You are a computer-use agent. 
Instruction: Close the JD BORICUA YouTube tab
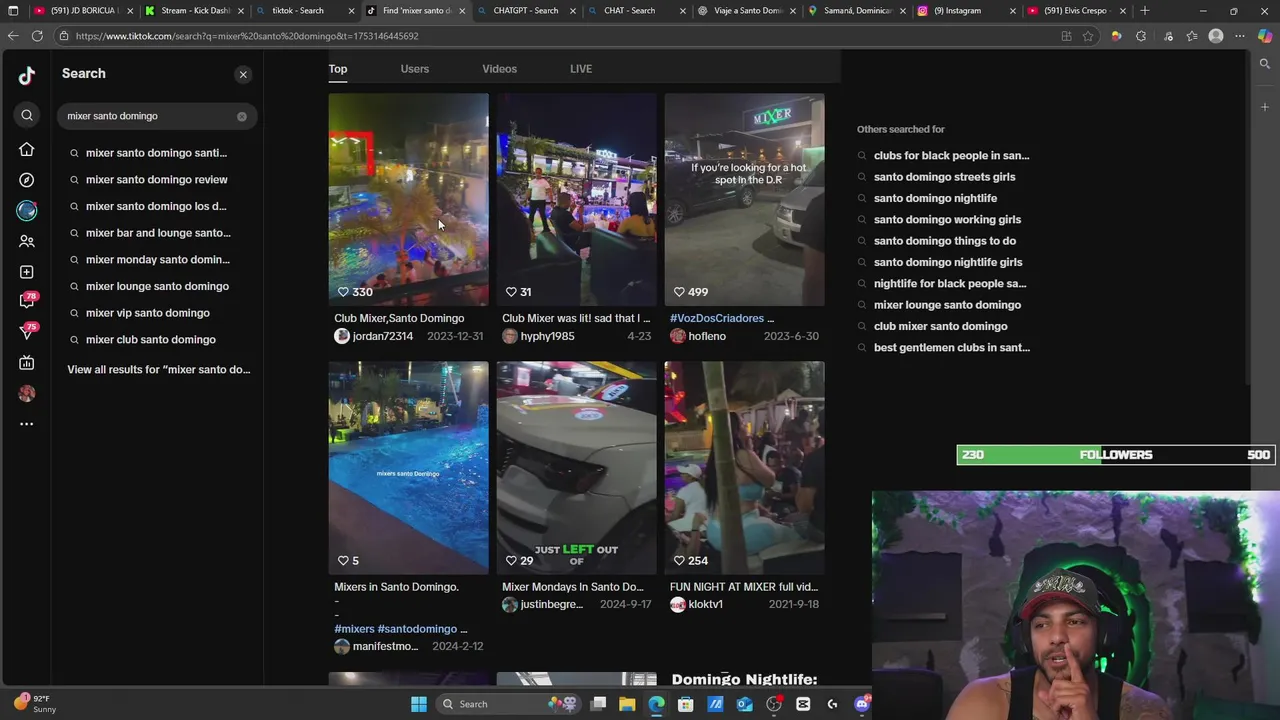point(130,11)
